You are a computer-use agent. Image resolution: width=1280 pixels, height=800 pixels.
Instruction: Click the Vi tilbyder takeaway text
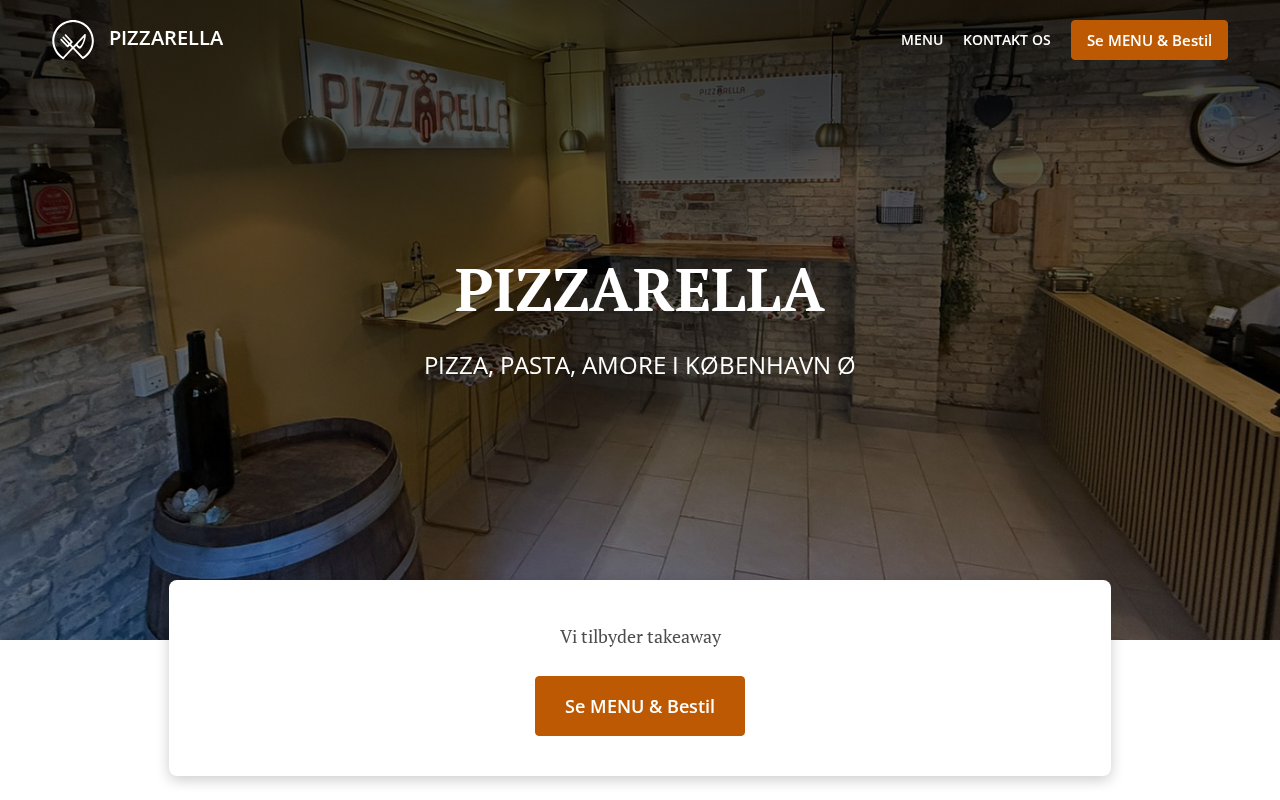(x=640, y=636)
